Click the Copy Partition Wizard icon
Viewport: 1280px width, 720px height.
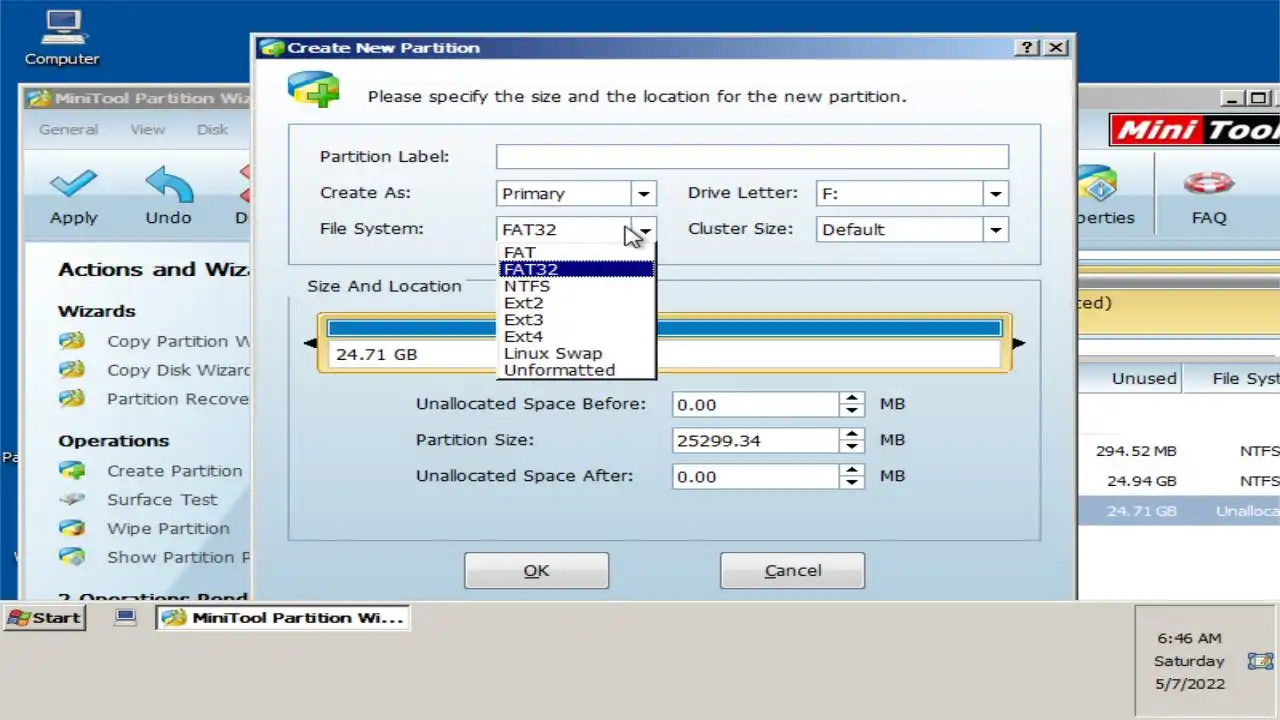pyautogui.click(x=71, y=341)
